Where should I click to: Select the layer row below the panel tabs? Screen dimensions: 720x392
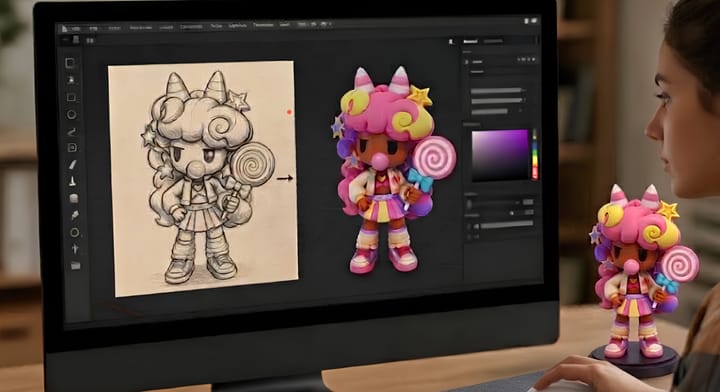pos(500,61)
